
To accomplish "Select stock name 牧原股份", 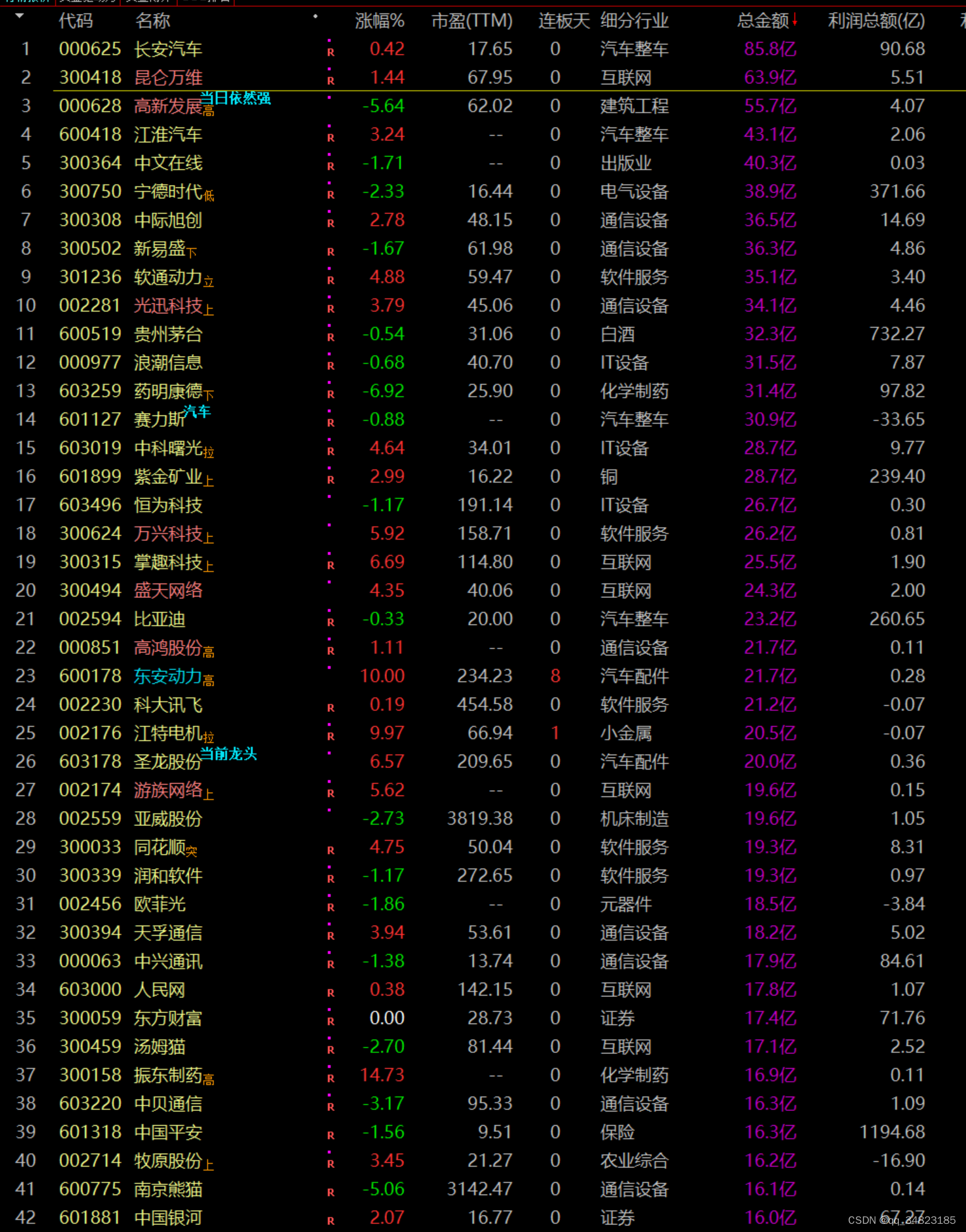I will (168, 1161).
